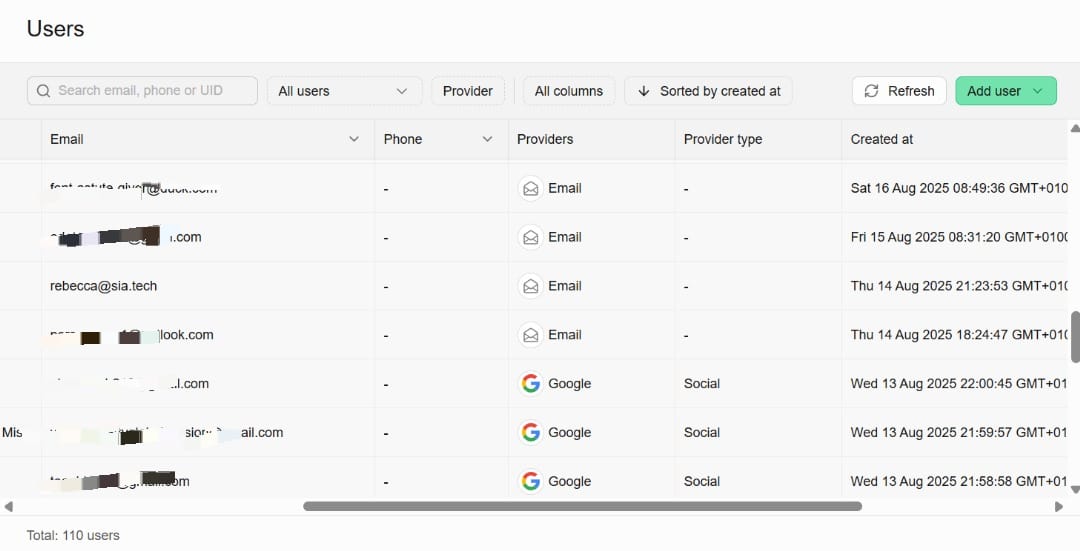Click the Provider filter button

pyautogui.click(x=467, y=91)
